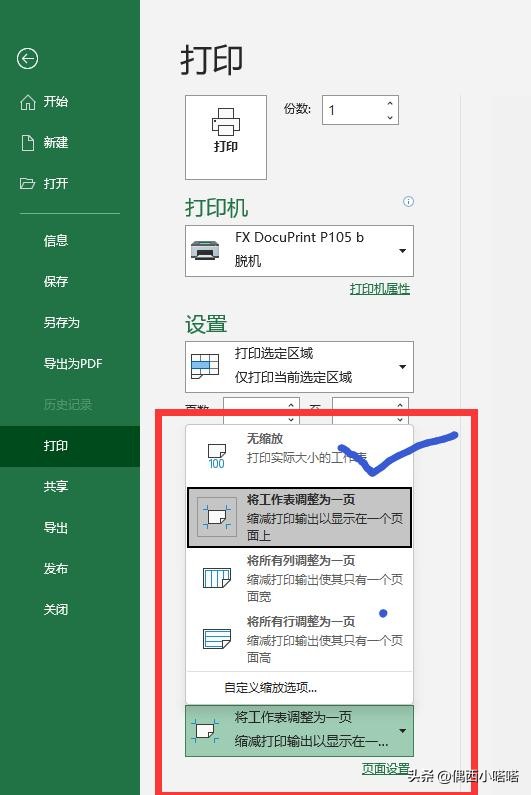531x795 pixels.
Task: Open the FX DocuPrint P105 b printer dropdown
Action: (299, 251)
